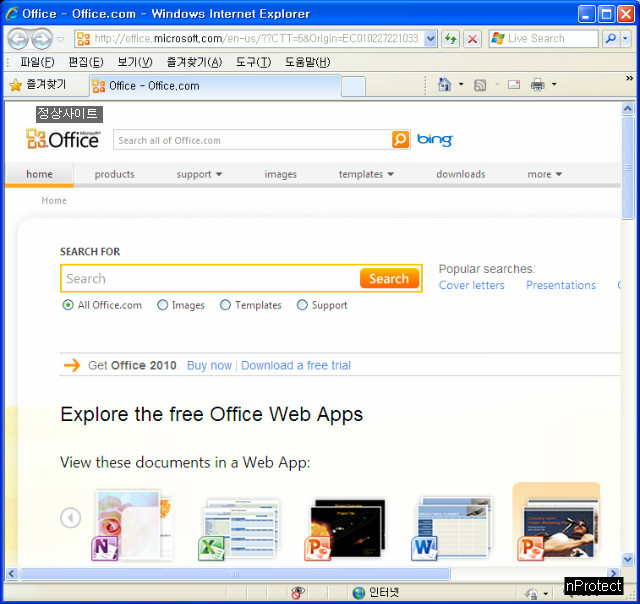Click the Print icon in toolbar
Image resolution: width=640 pixels, height=604 pixels.
click(537, 84)
